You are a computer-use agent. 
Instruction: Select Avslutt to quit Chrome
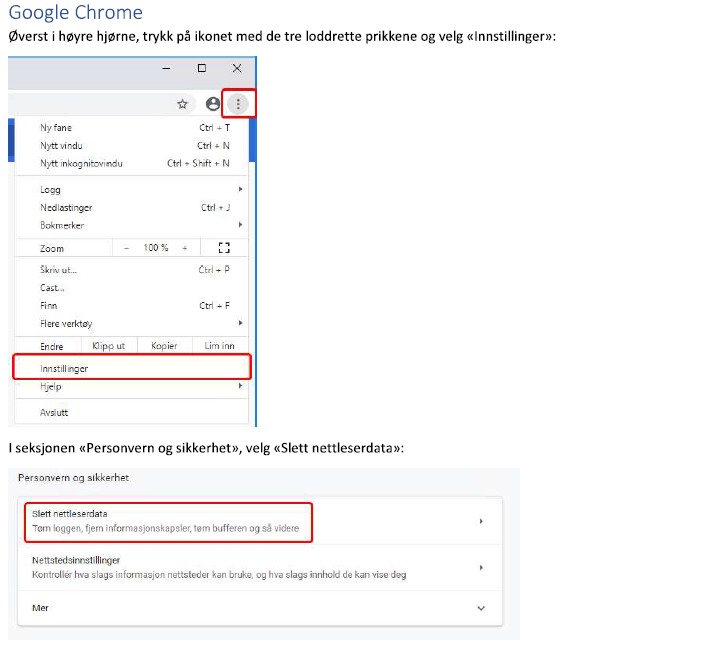click(131, 413)
